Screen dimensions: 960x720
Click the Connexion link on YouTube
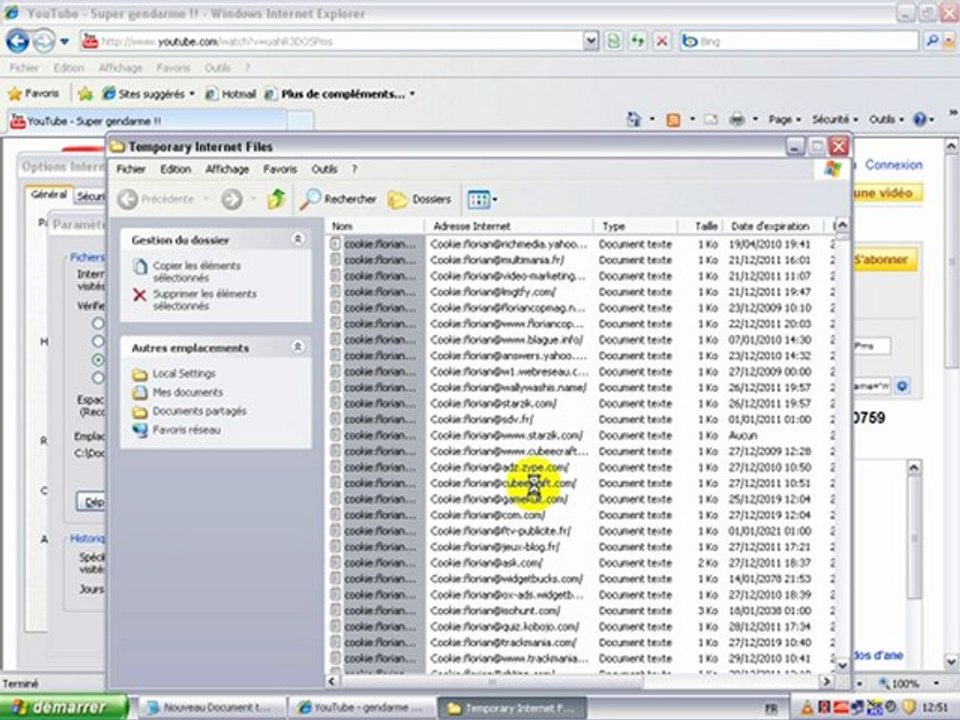(x=894, y=165)
